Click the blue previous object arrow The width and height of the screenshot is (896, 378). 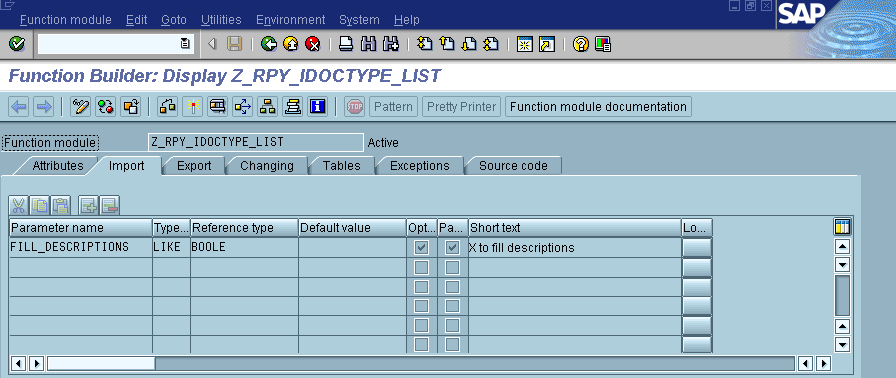19,107
